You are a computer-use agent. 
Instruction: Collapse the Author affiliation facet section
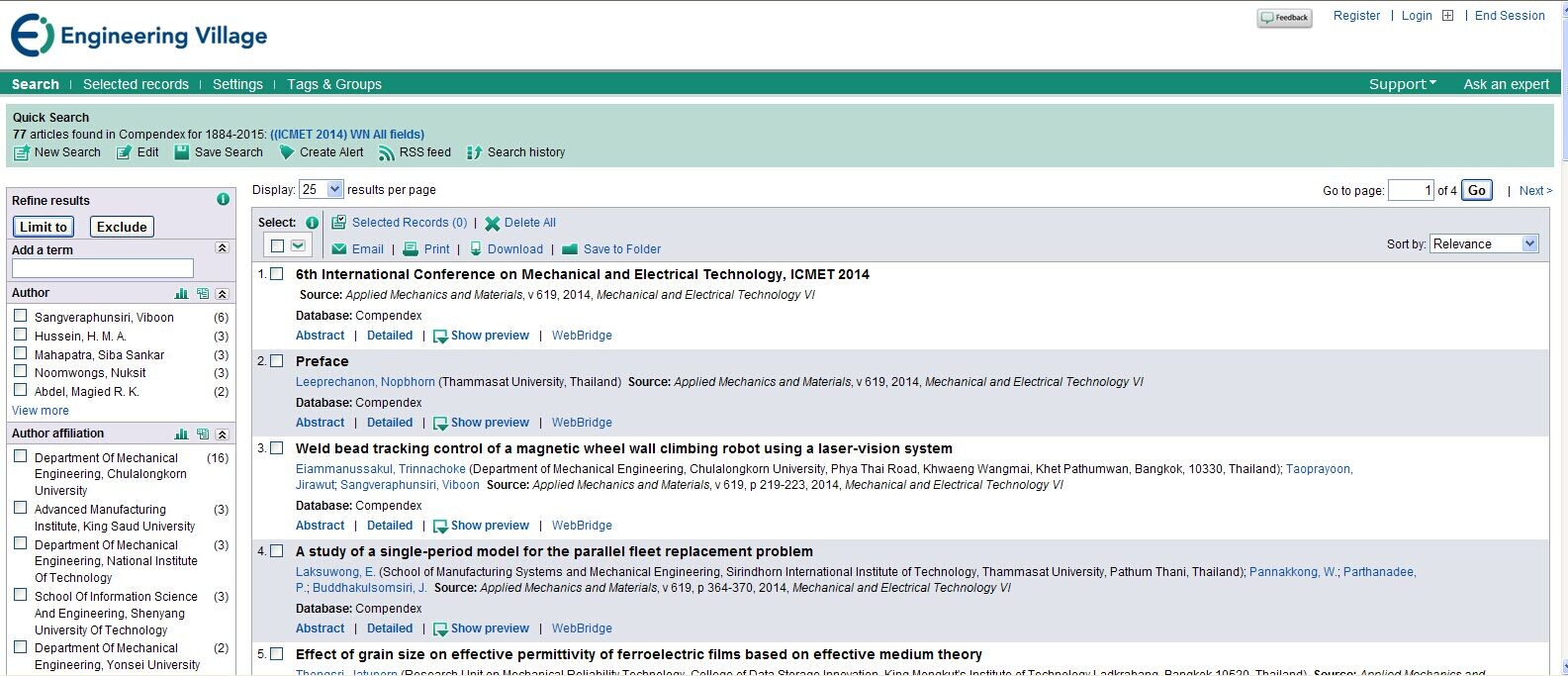pos(222,435)
